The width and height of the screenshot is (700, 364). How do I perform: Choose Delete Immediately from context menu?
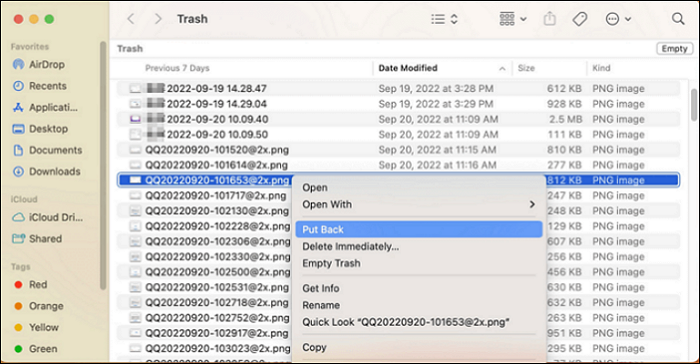coord(419,247)
